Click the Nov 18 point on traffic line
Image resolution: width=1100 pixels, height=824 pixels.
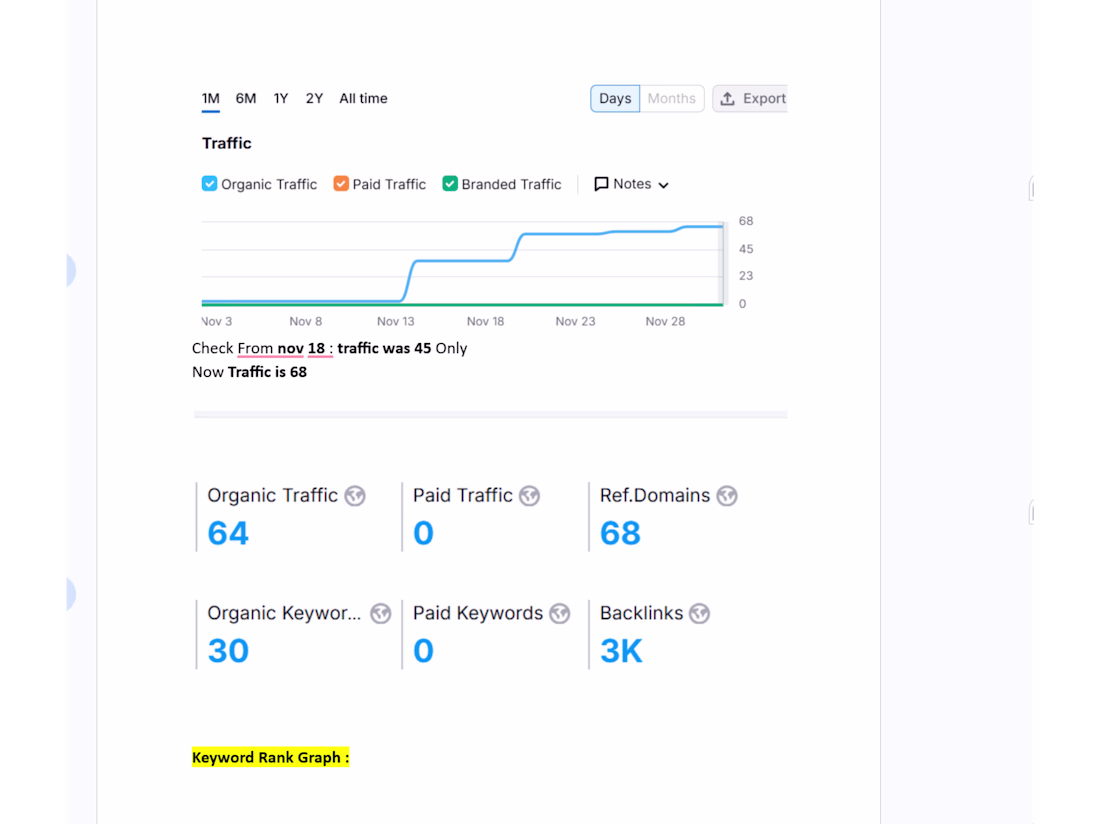click(486, 261)
